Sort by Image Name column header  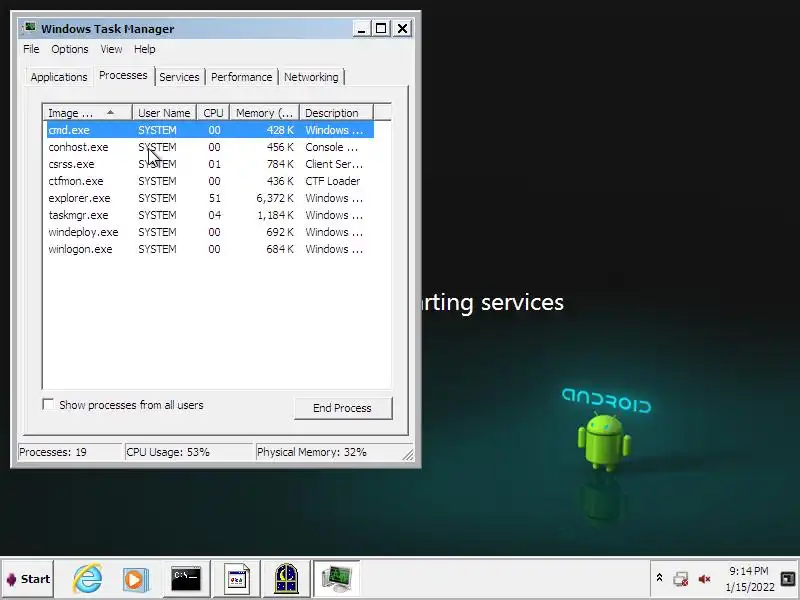pyautogui.click(x=88, y=113)
